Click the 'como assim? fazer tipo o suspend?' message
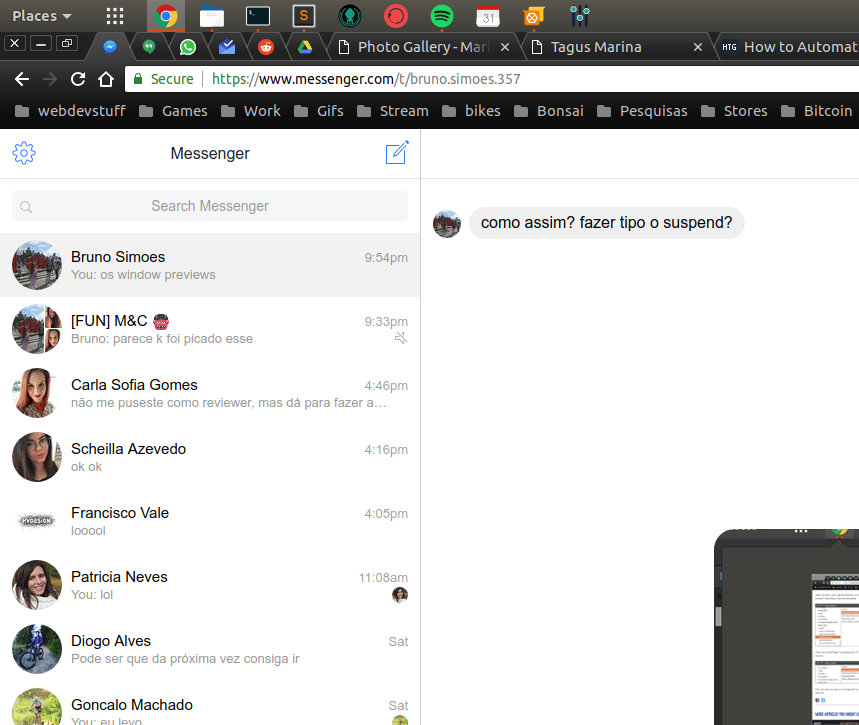859x725 pixels. click(606, 223)
